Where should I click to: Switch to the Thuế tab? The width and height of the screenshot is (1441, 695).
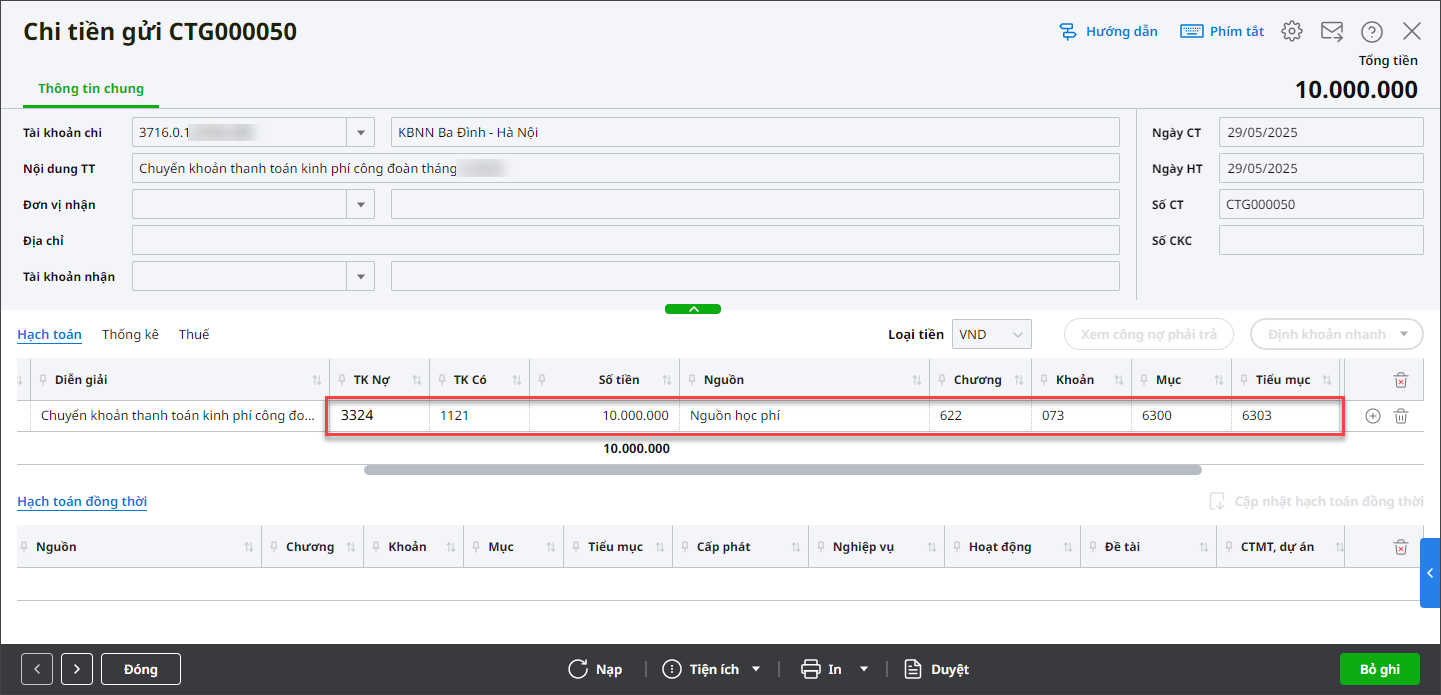point(194,334)
